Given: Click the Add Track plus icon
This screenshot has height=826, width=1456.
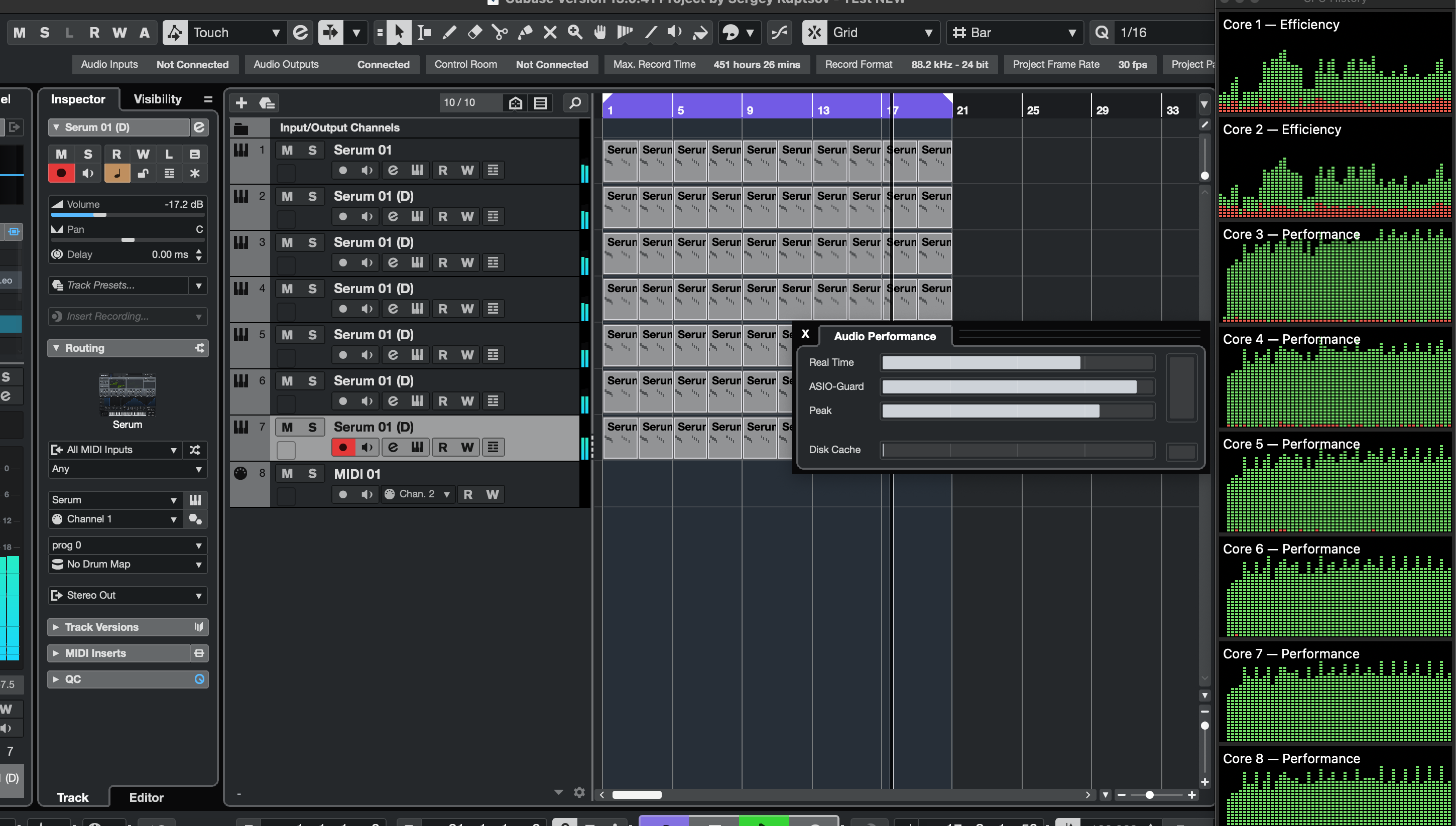Looking at the screenshot, I should tap(241, 103).
